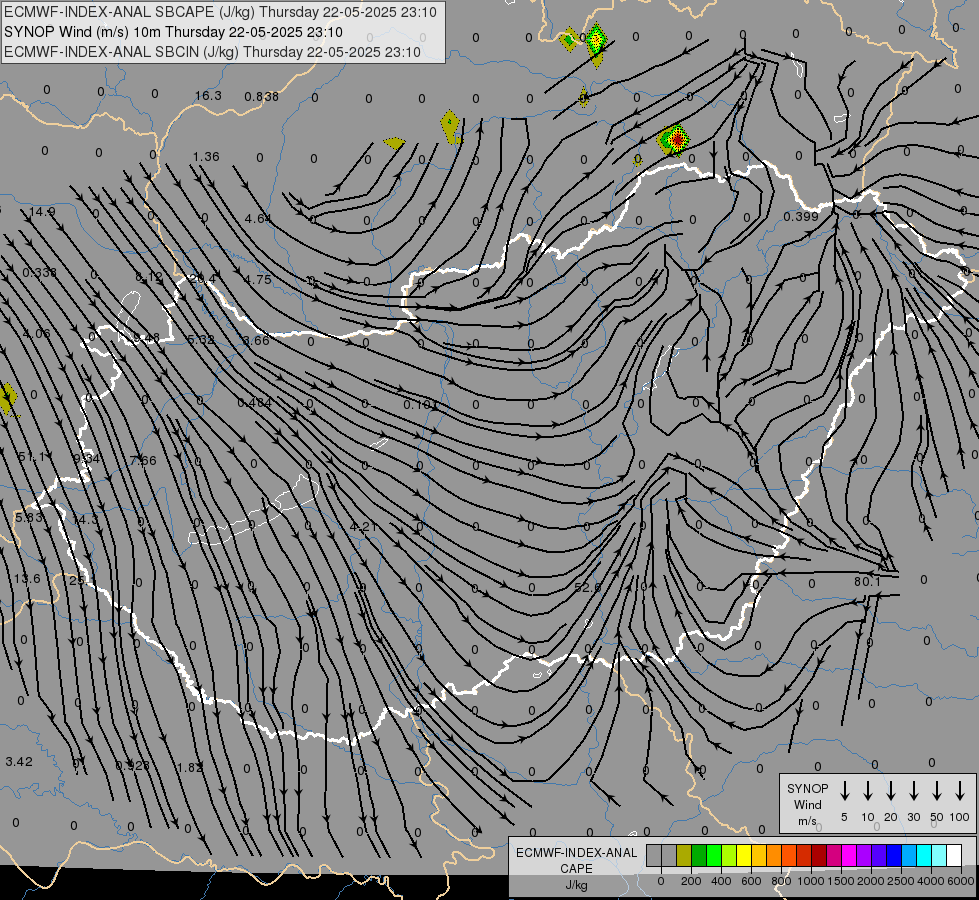Click the 6000 tick label in CAPE legend
The width and height of the screenshot is (979, 900).
pos(960,881)
